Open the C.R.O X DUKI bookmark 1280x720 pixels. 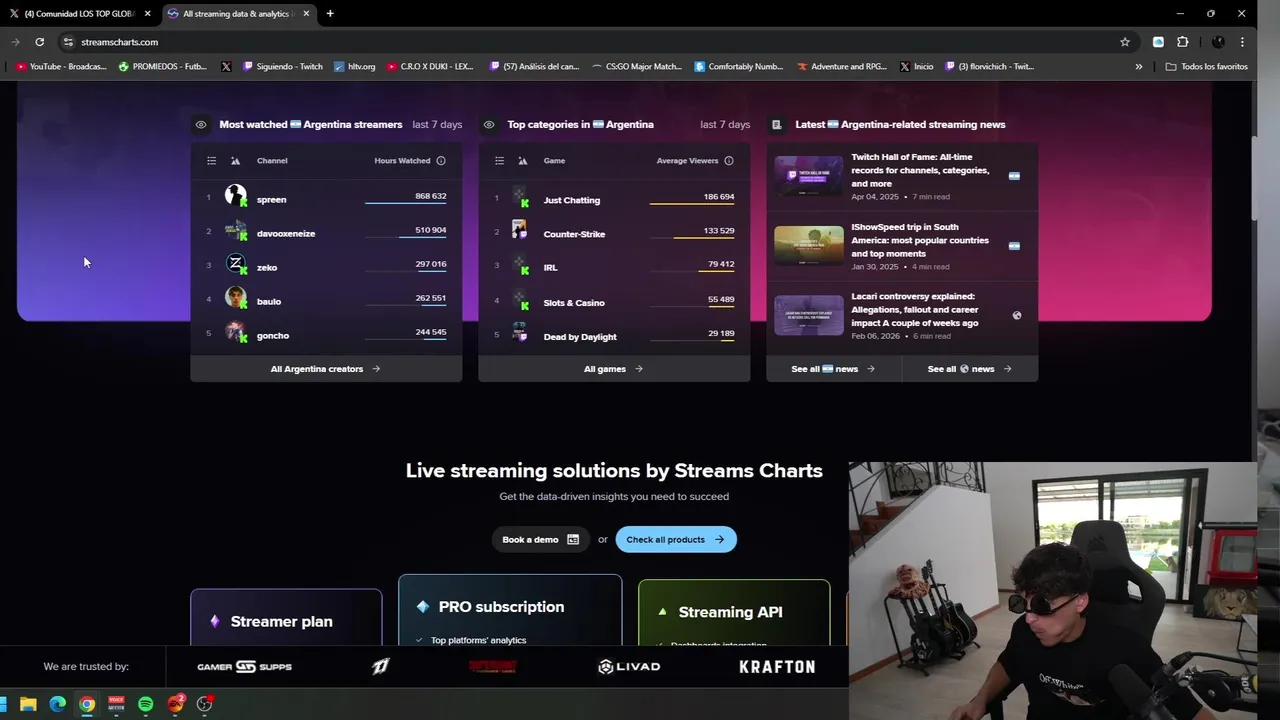pos(431,67)
